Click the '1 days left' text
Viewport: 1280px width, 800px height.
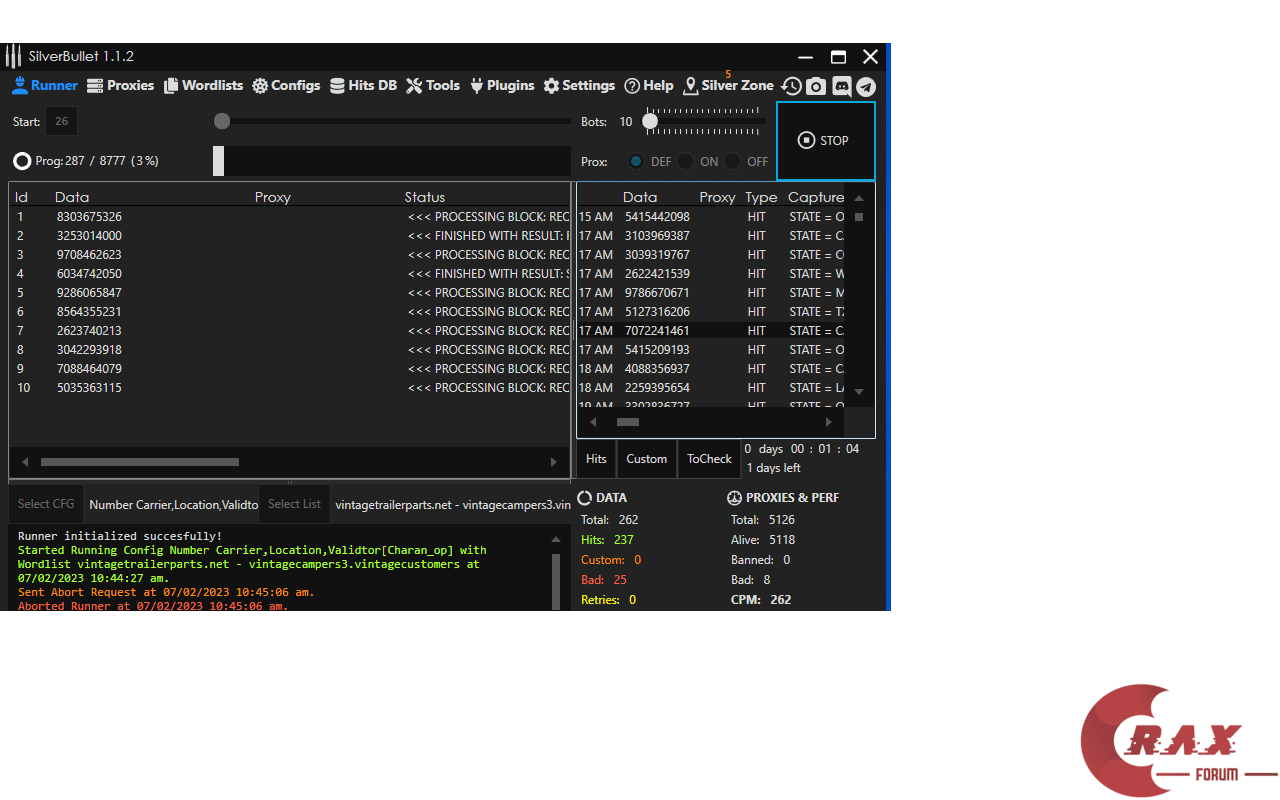(774, 468)
